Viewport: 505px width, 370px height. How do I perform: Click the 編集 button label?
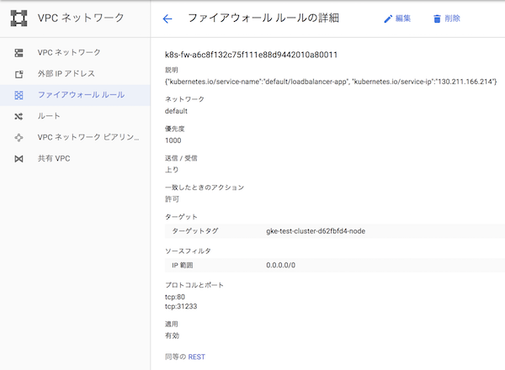pyautogui.click(x=403, y=18)
